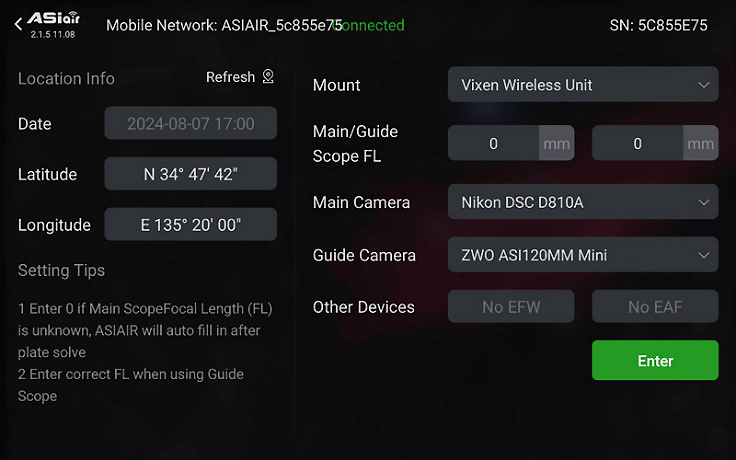The height and width of the screenshot is (460, 736).
Task: Go back using the top-left arrow
Action: point(18,24)
